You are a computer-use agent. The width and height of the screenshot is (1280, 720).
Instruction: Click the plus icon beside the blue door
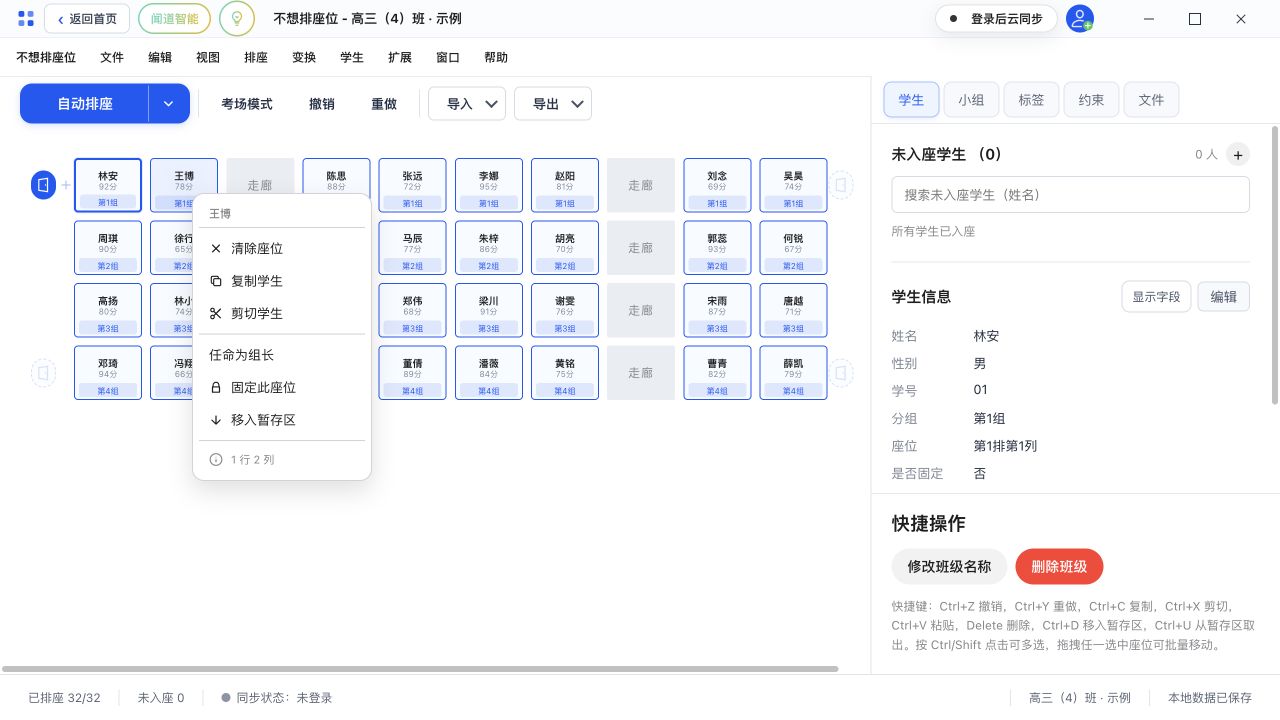(x=66, y=185)
